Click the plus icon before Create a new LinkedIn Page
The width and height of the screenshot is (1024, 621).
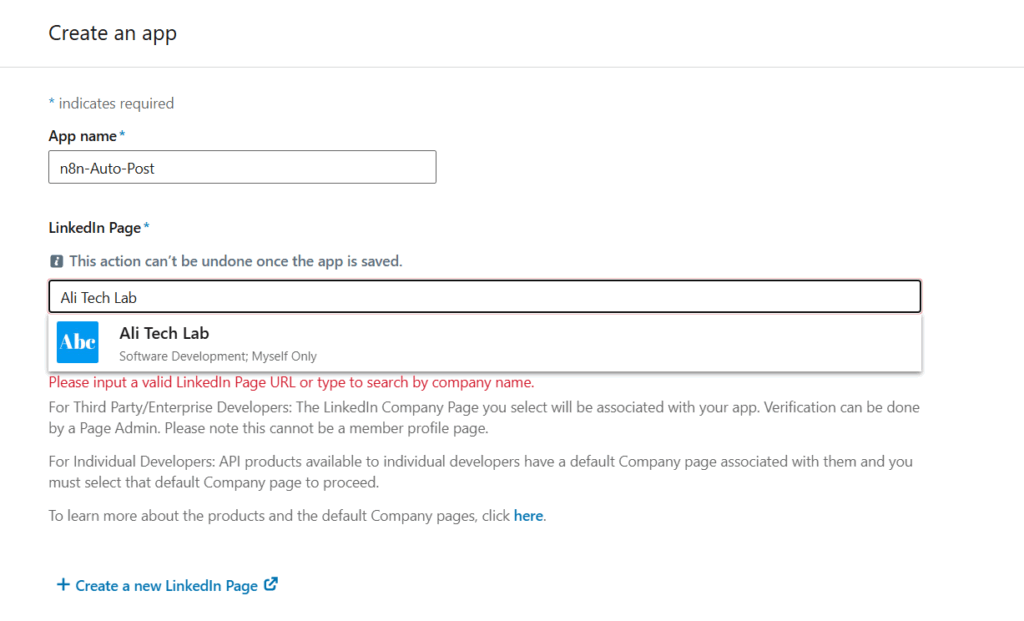(x=62, y=585)
